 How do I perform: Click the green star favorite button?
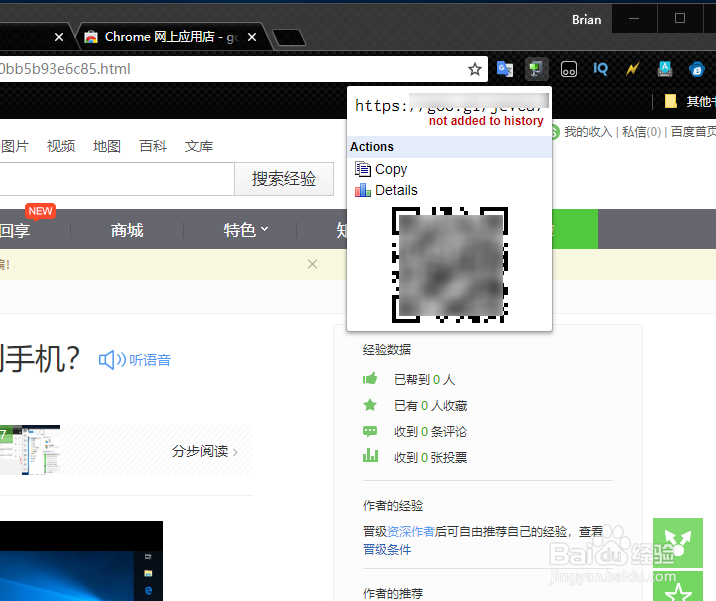pyautogui.click(x=678, y=586)
